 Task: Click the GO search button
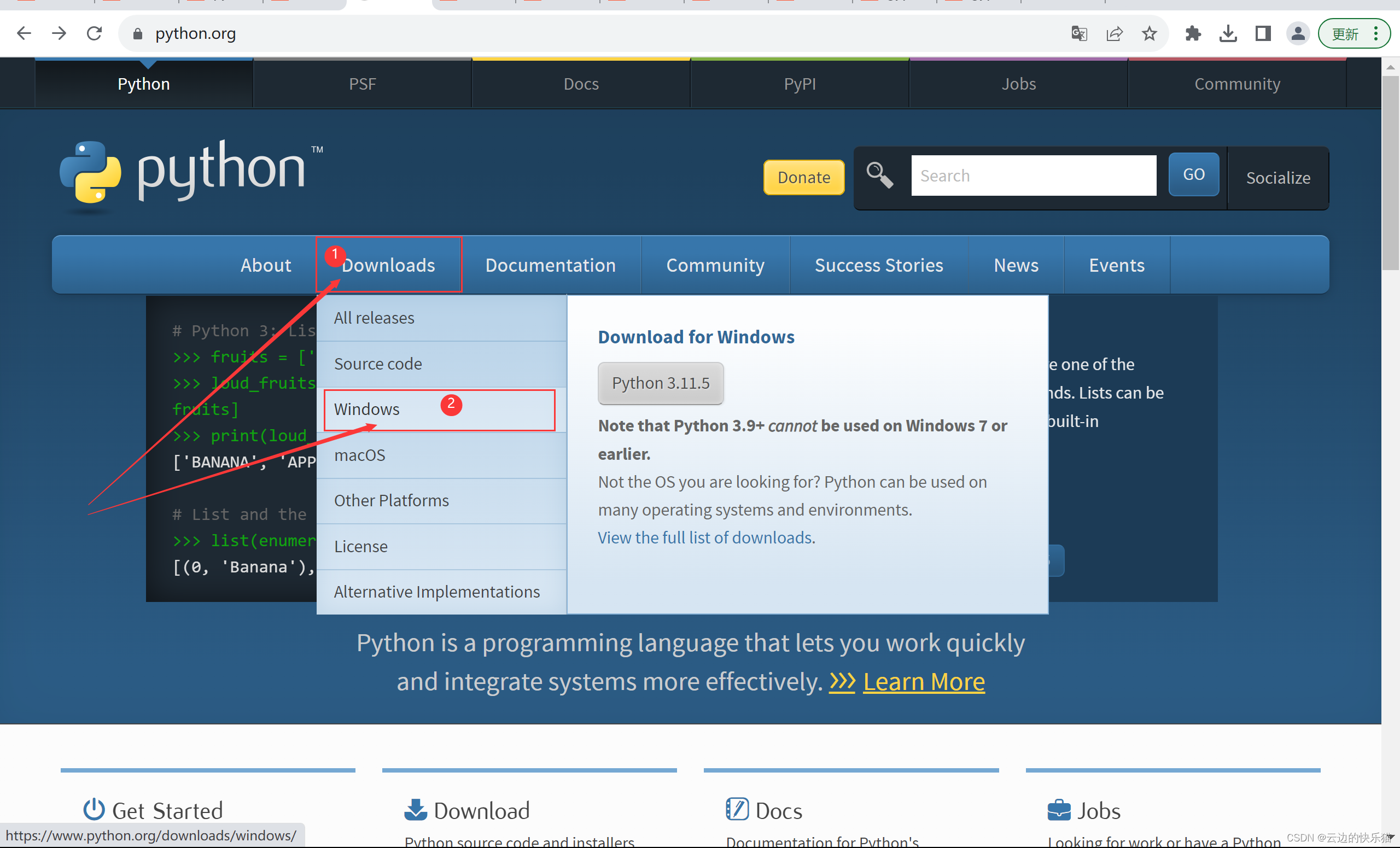tap(1193, 174)
